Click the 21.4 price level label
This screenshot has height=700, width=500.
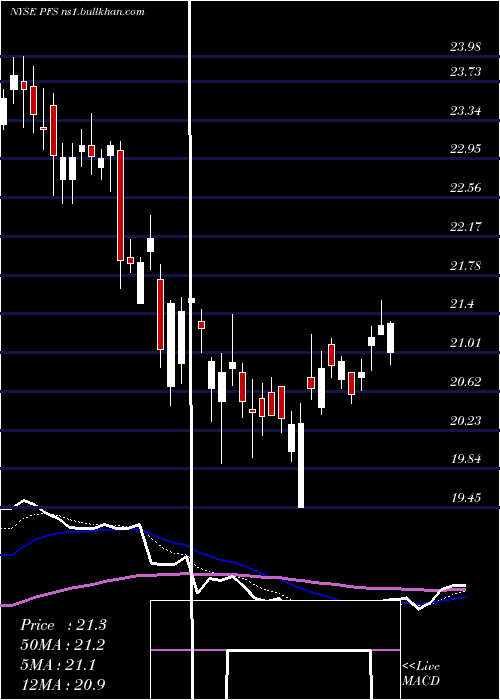pyautogui.click(x=462, y=304)
